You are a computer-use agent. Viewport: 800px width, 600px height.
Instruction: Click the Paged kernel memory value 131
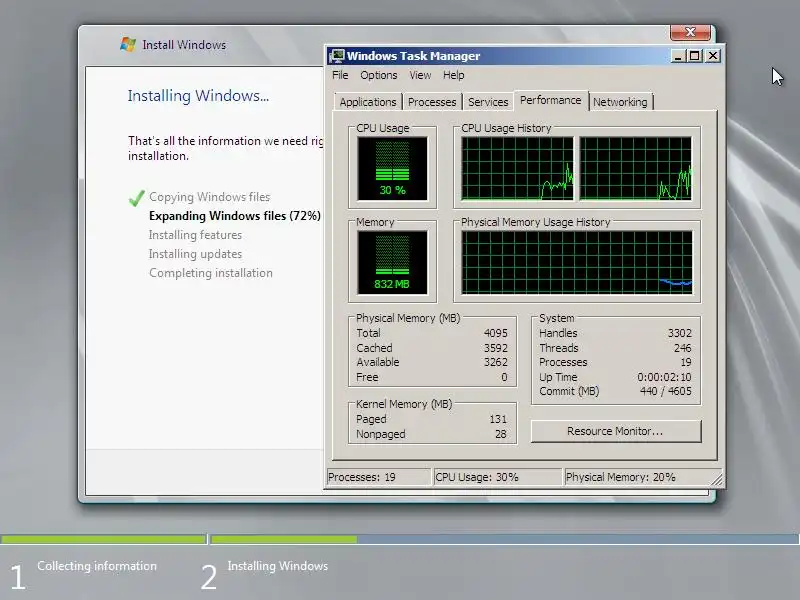[x=498, y=419]
